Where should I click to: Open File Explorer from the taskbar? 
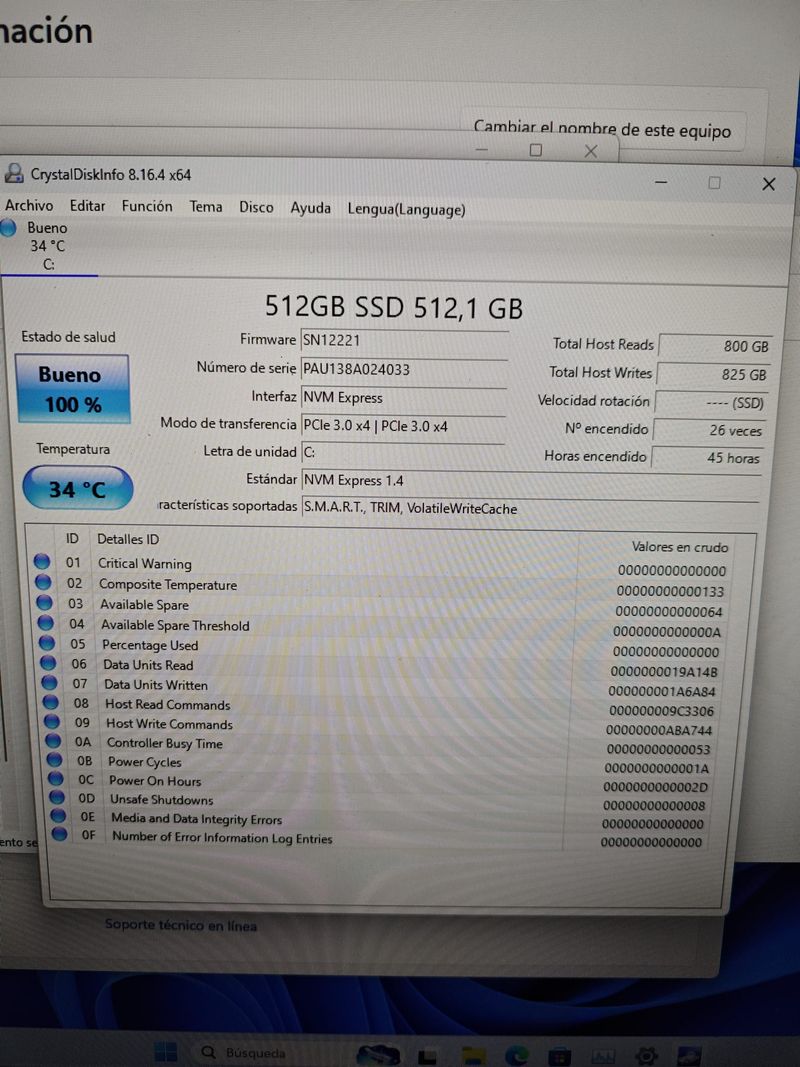473,1055
